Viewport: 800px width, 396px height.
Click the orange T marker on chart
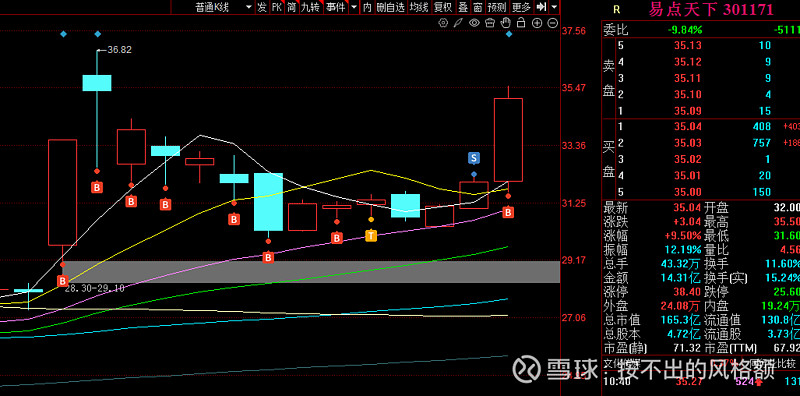click(371, 235)
